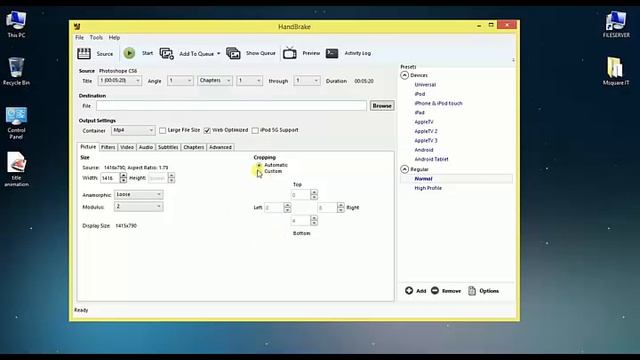Click the preset Options document icon
The width and height of the screenshot is (640, 360).
pos(472,291)
